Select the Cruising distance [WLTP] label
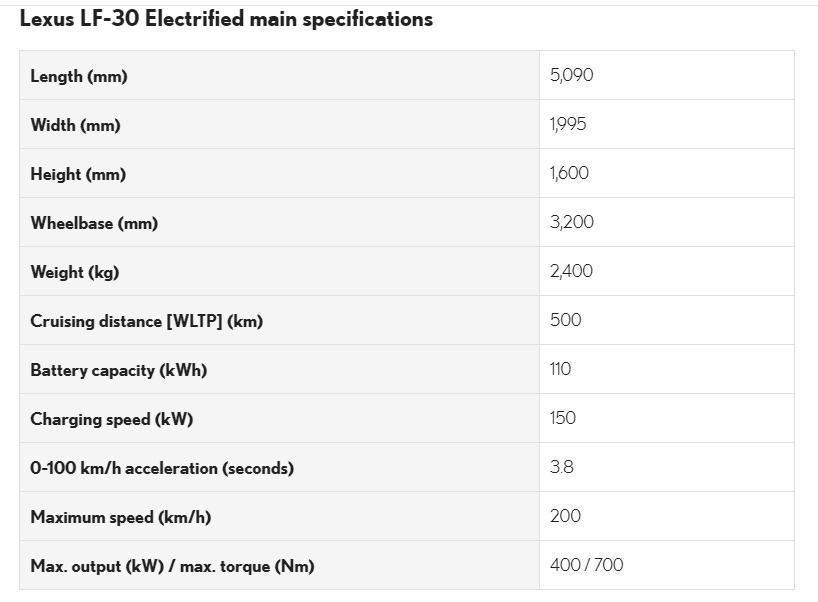 pos(146,321)
